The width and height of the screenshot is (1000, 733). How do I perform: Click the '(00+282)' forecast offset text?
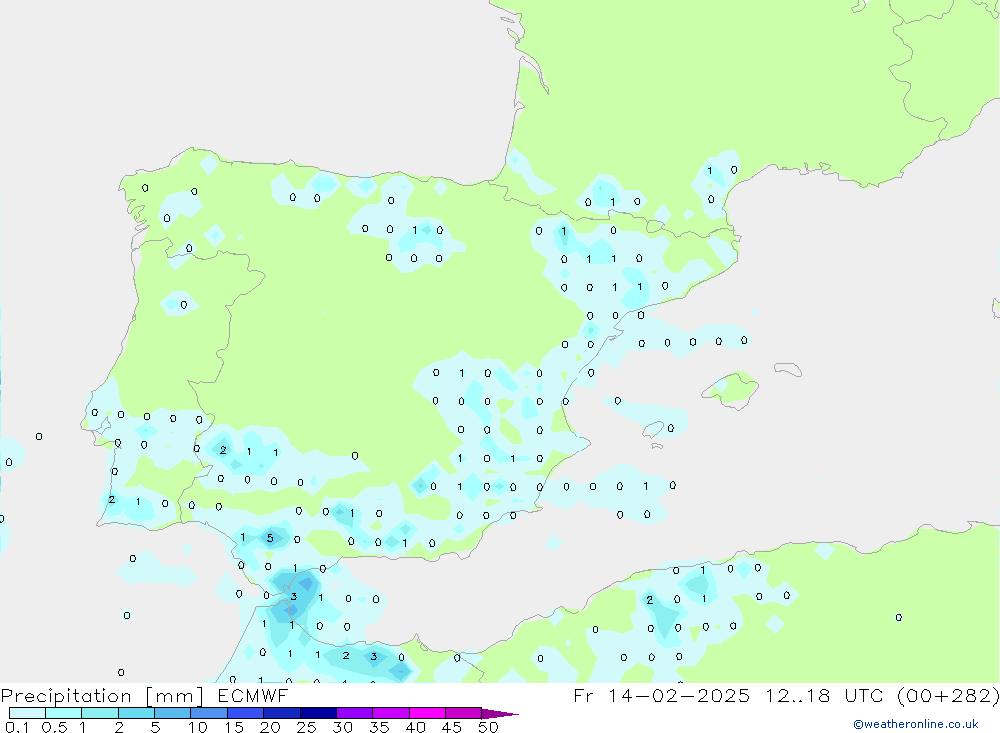pos(948,695)
